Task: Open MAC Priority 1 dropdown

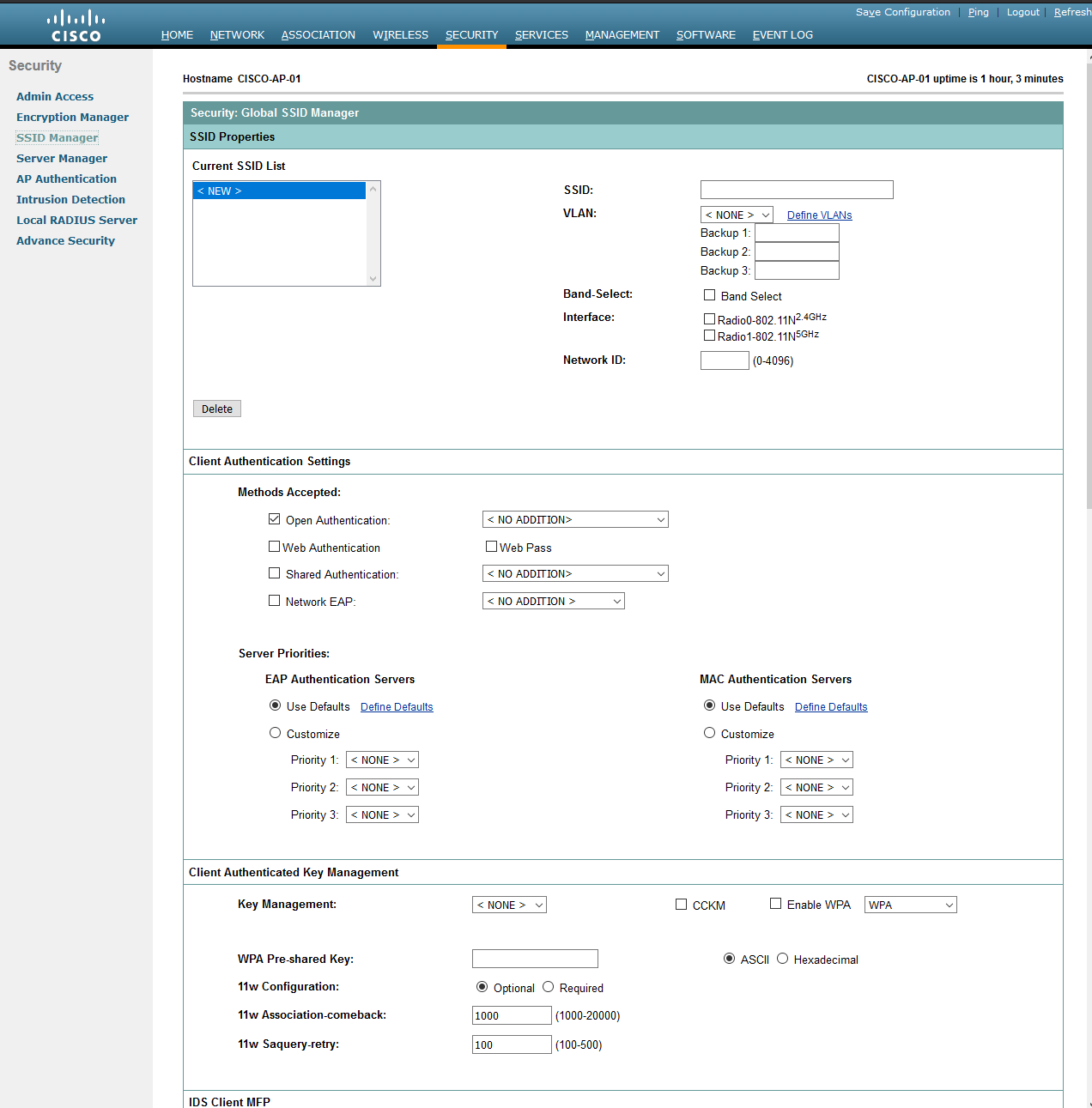Action: [816, 760]
